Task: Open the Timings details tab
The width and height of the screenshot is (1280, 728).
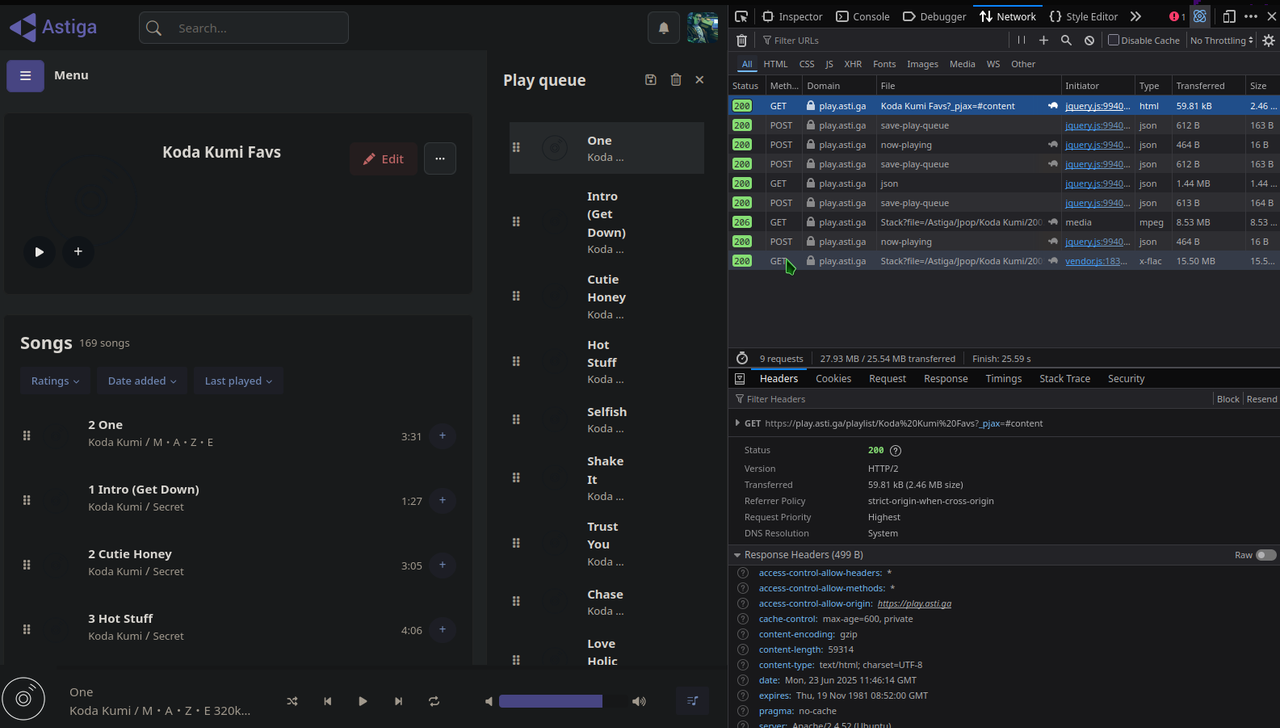Action: point(1003,378)
